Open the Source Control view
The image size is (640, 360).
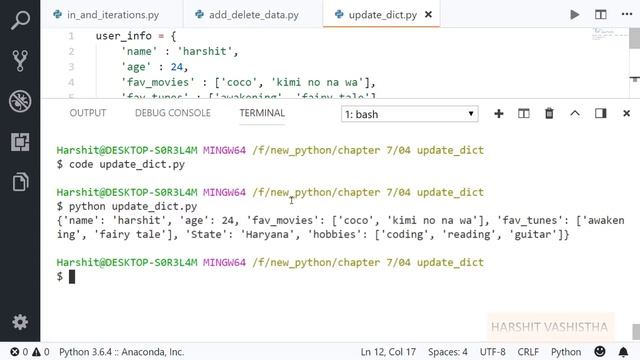pyautogui.click(x=20, y=60)
